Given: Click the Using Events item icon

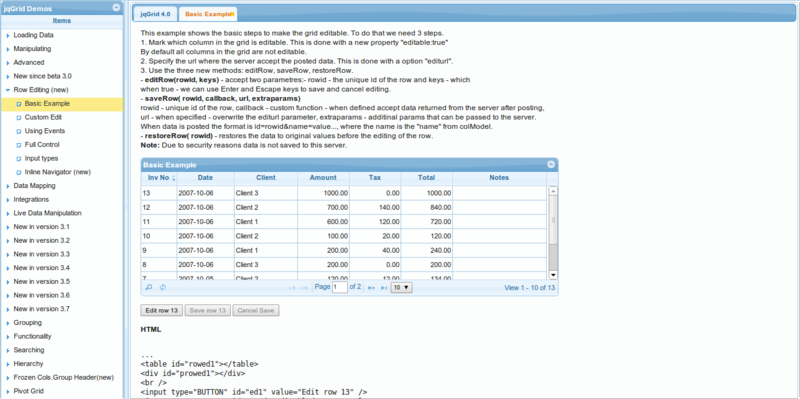Looking at the screenshot, I should (19, 131).
